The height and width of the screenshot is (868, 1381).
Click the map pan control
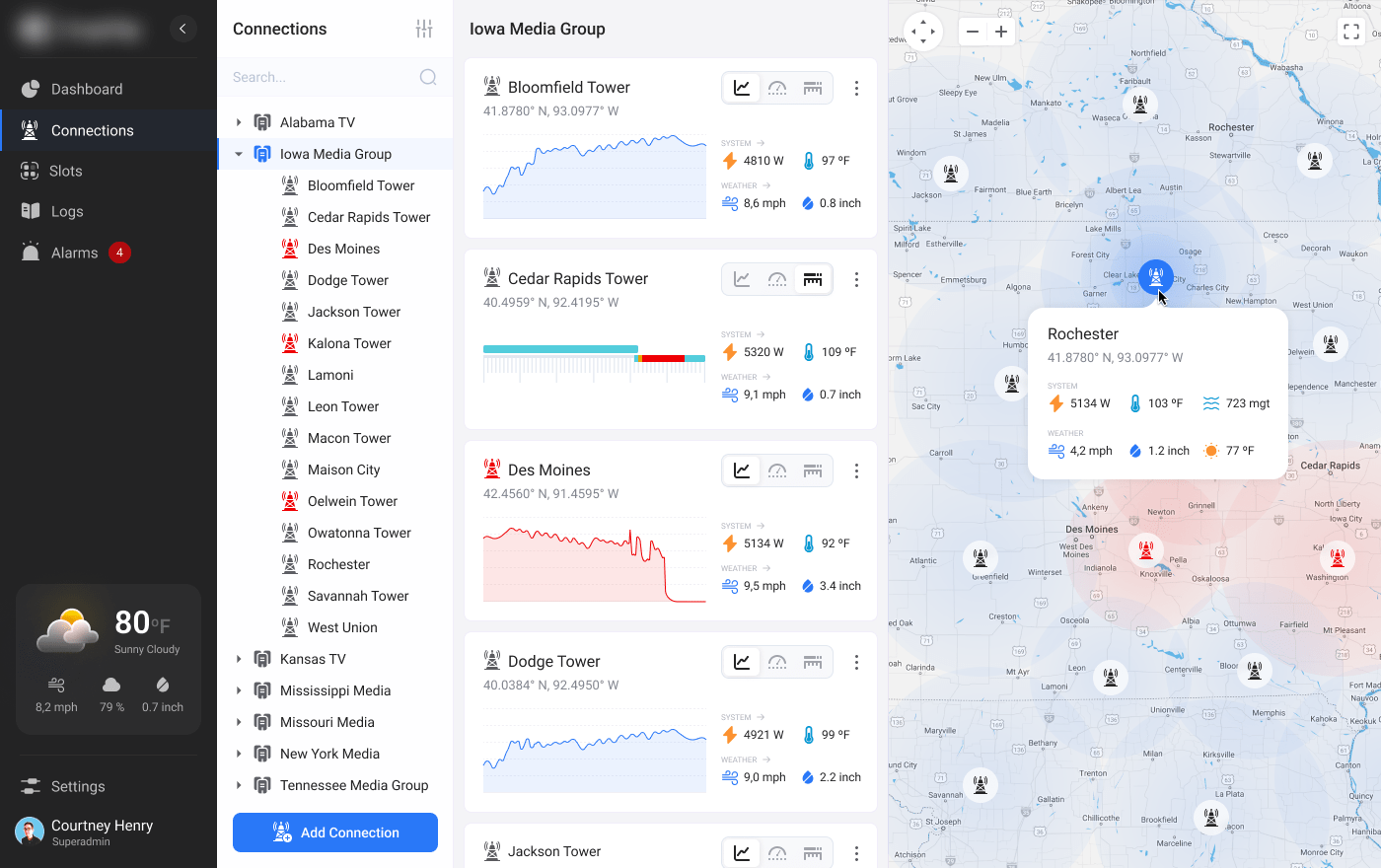tap(923, 32)
